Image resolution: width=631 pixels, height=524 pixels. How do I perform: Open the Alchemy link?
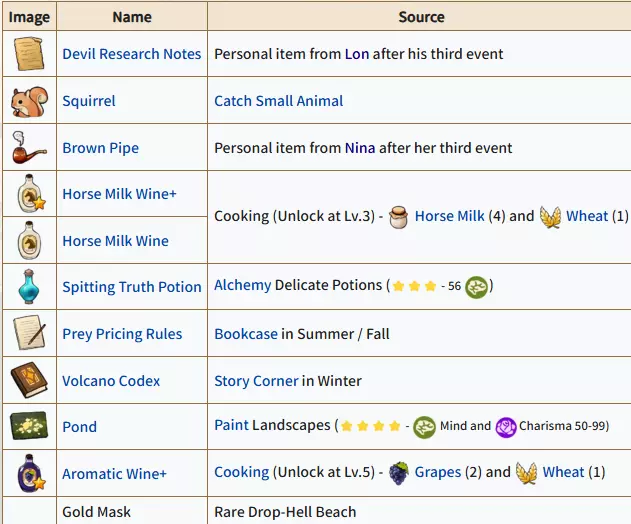(x=242, y=285)
